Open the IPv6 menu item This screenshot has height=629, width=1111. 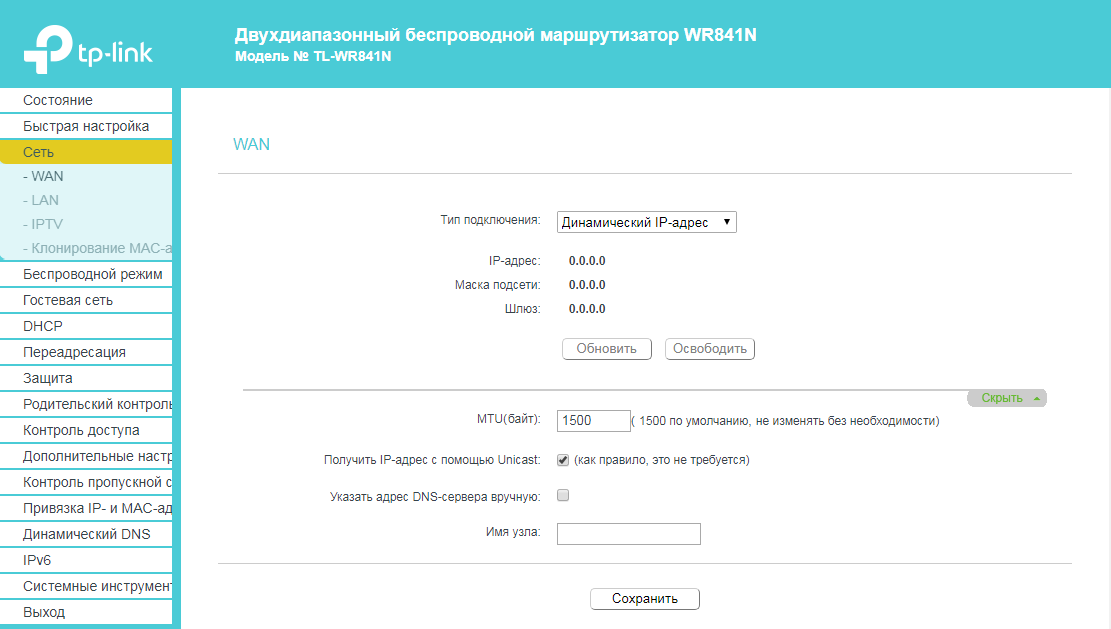tap(86, 560)
